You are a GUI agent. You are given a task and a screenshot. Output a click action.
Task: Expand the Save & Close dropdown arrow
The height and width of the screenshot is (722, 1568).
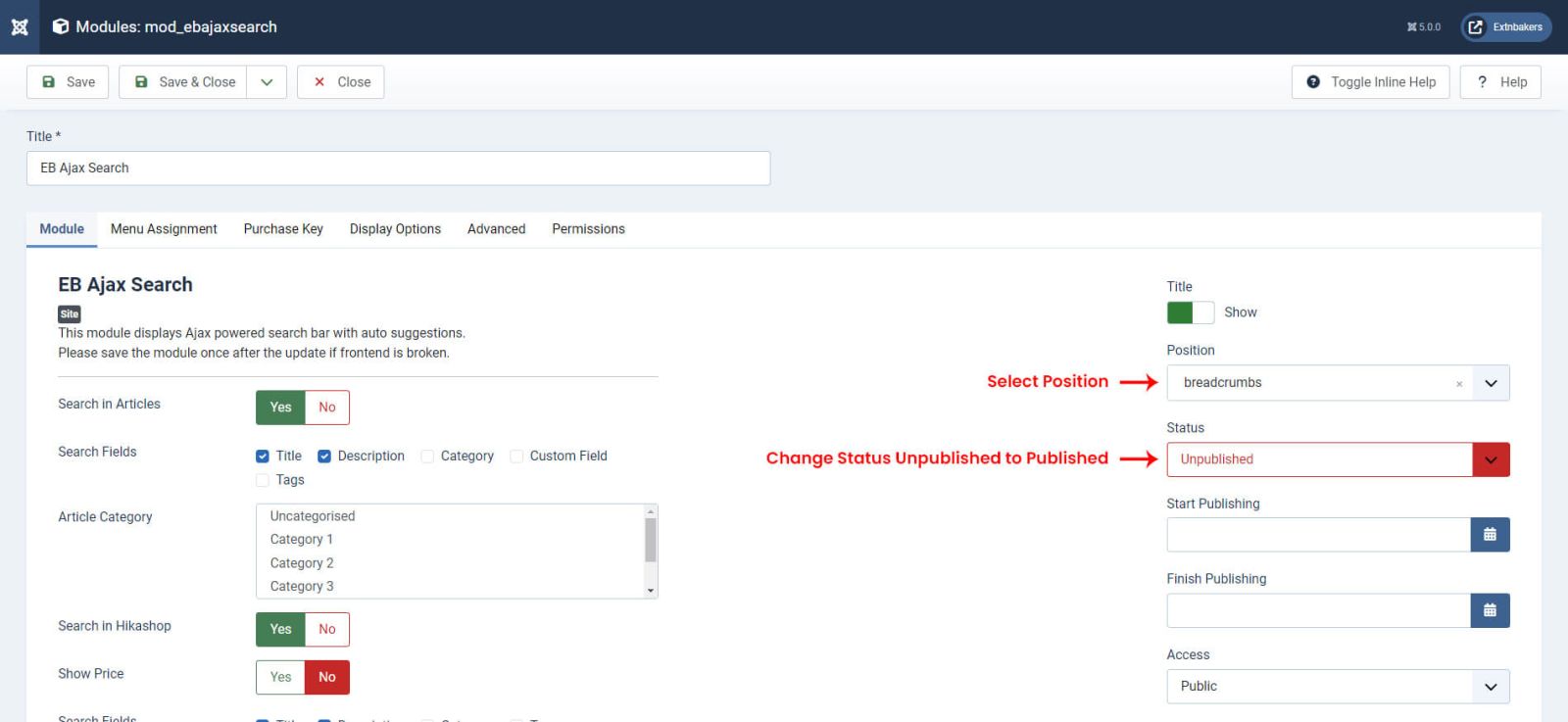click(x=267, y=82)
